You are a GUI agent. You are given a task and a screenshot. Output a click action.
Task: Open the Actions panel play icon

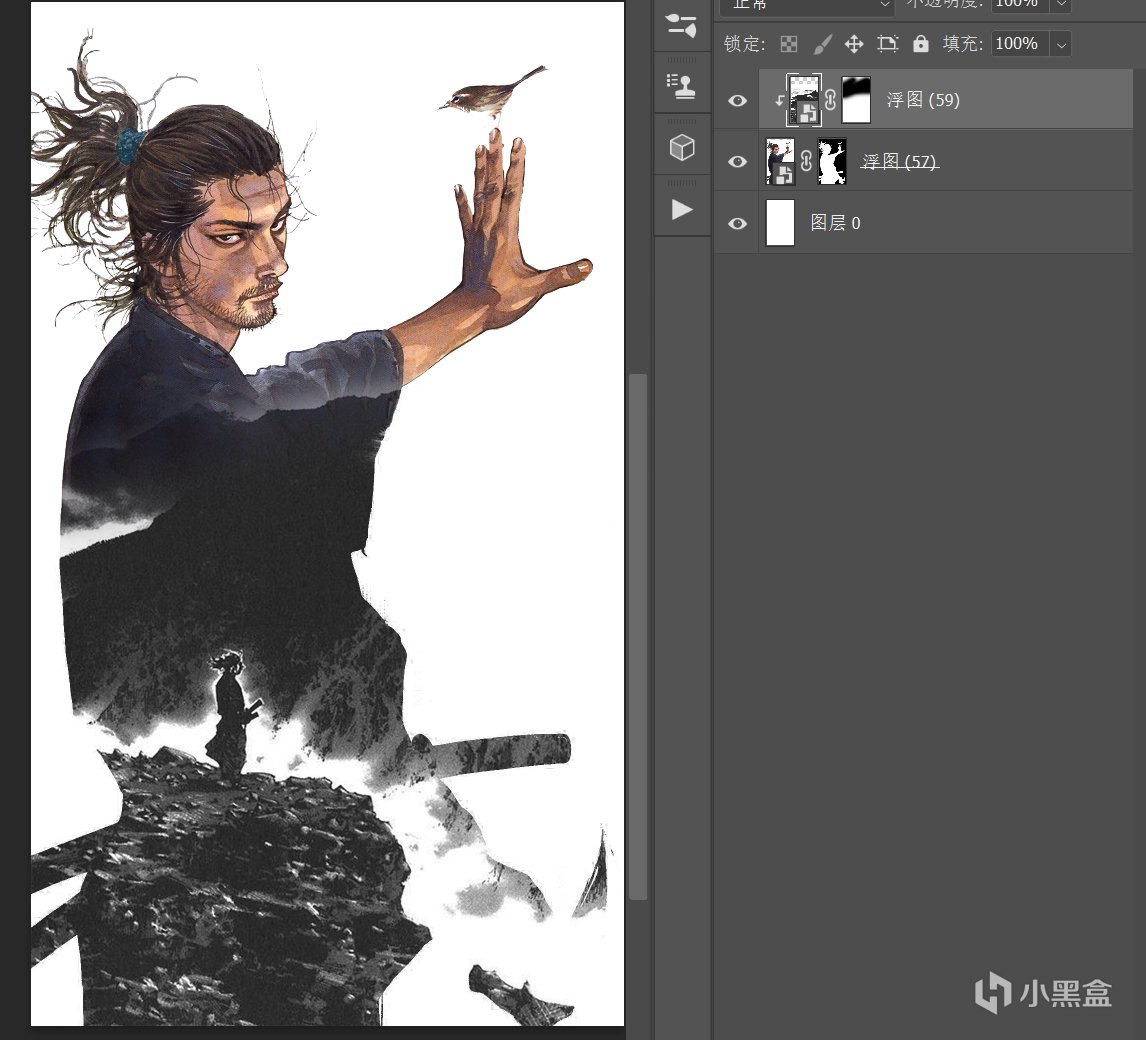(x=681, y=209)
